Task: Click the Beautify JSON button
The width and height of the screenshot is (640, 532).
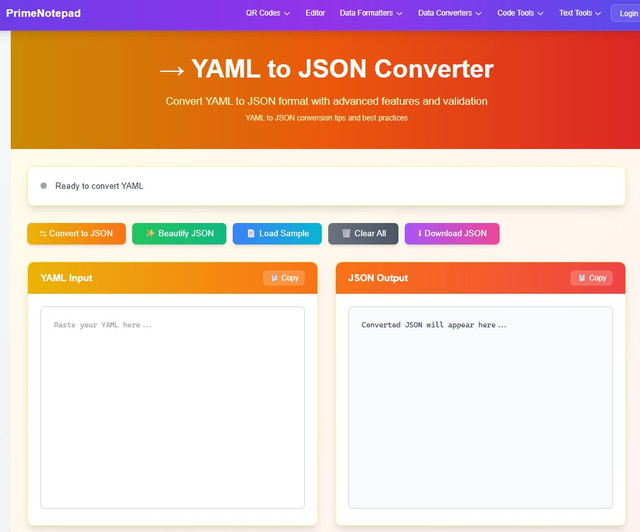Action: click(x=179, y=234)
